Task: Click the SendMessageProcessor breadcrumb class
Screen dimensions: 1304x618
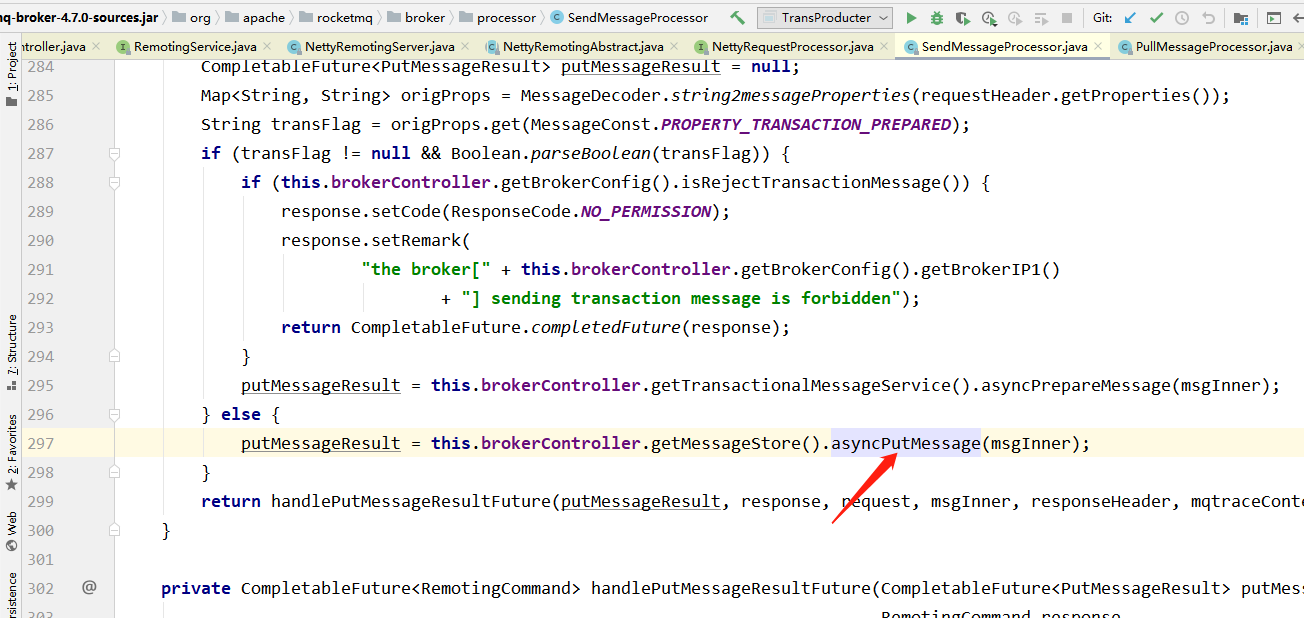Action: (x=629, y=18)
